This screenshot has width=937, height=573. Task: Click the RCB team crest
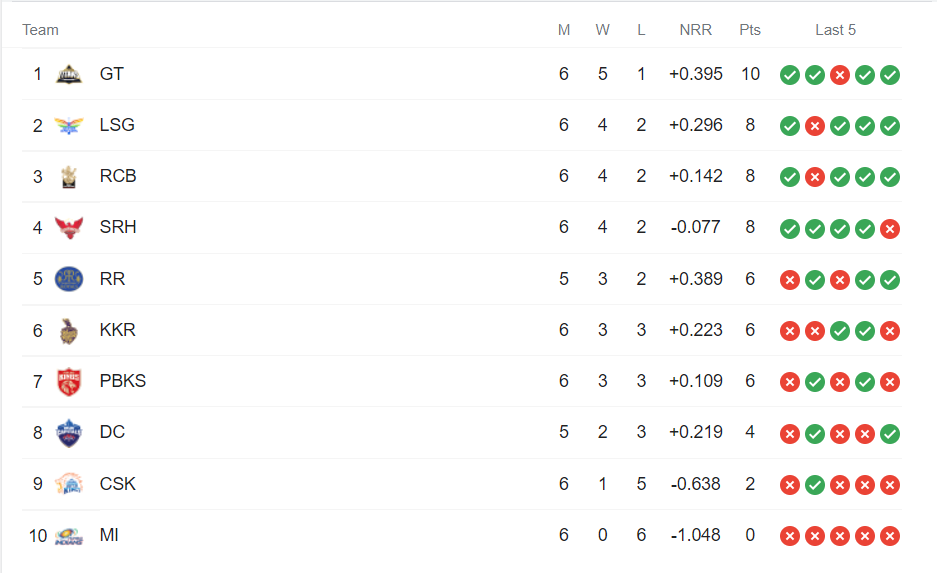[69, 177]
